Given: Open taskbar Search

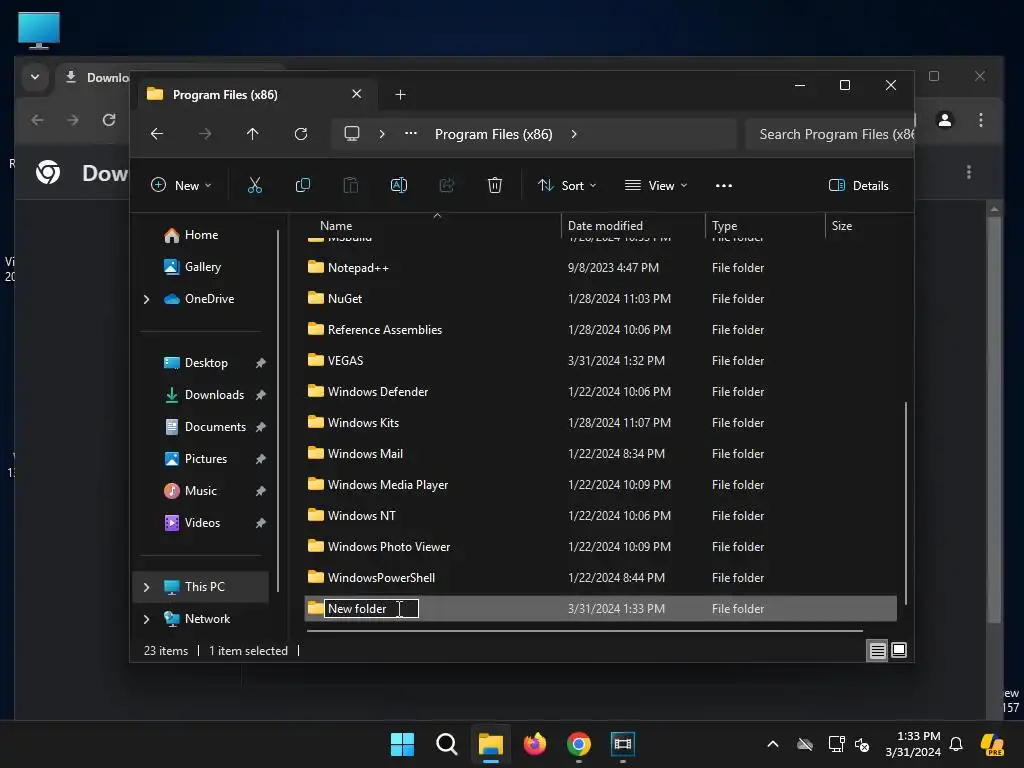Looking at the screenshot, I should pyautogui.click(x=447, y=744).
